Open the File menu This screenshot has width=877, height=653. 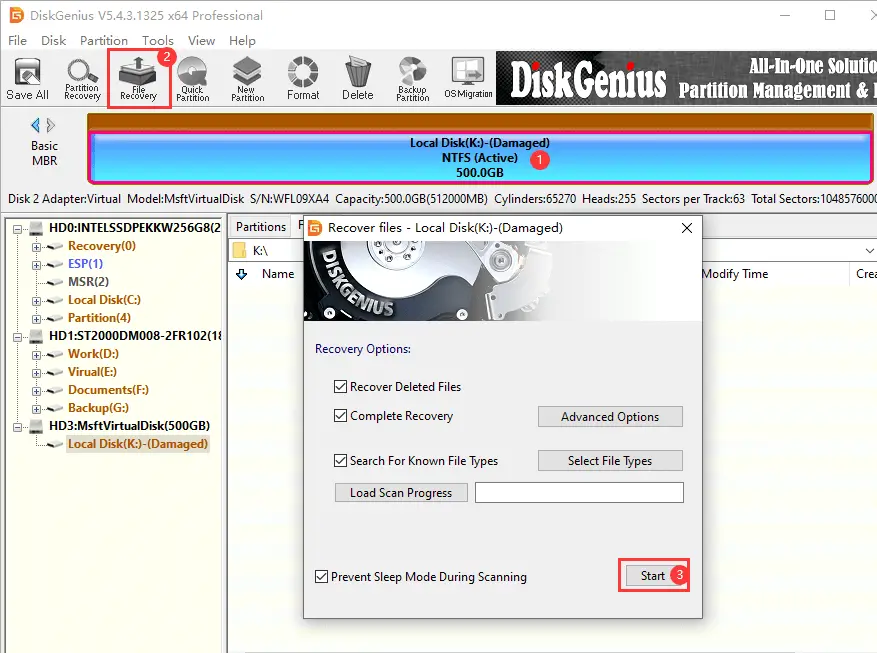[x=17, y=41]
